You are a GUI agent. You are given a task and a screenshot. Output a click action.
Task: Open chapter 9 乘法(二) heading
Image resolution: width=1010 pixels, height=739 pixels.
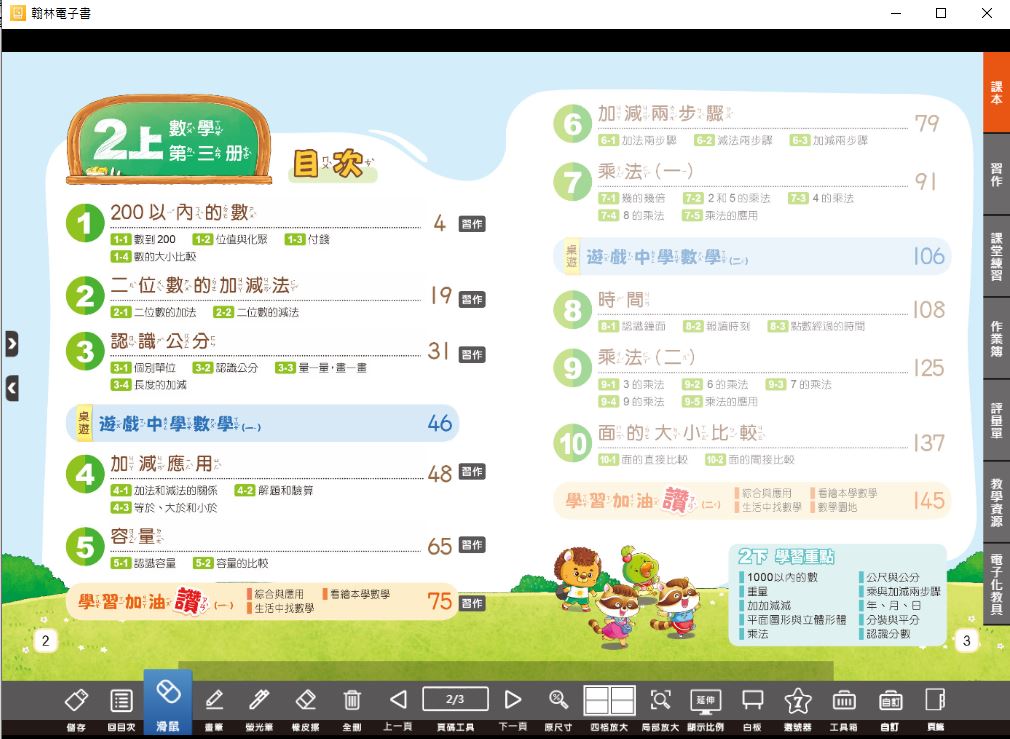click(646, 357)
